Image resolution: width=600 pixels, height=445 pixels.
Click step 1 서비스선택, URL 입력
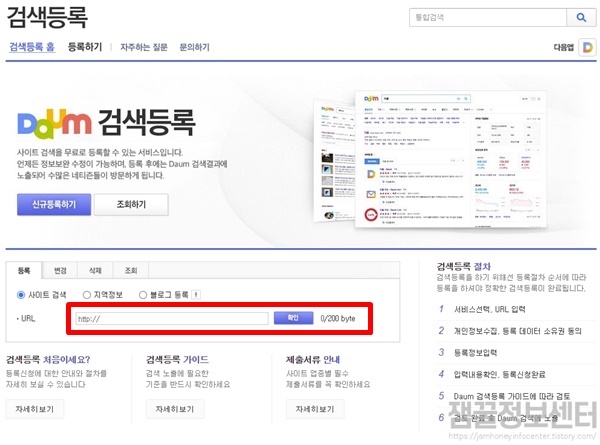[x=489, y=309]
